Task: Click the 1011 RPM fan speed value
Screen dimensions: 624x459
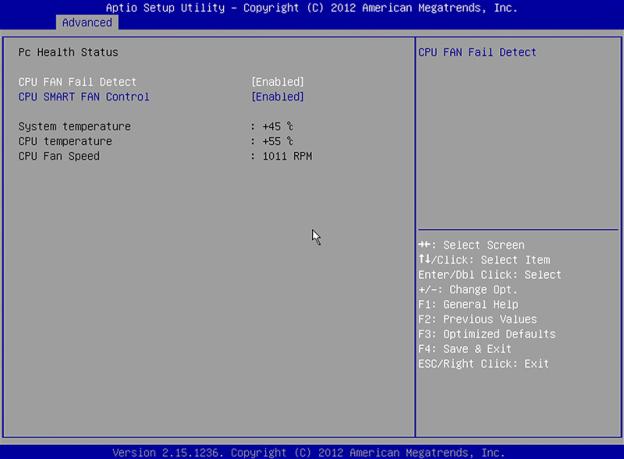Action: (287, 156)
